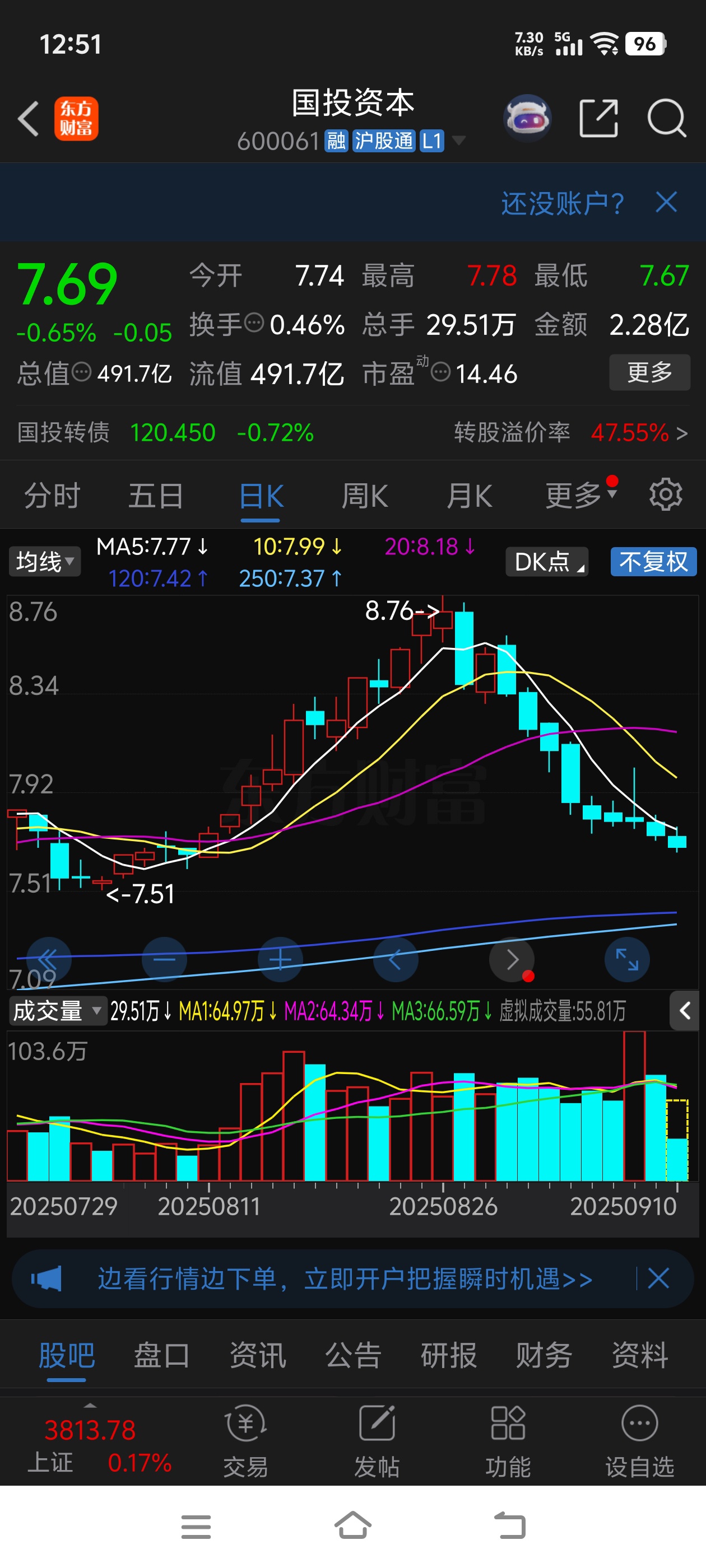Open the robot assistant avatar
The image size is (706, 1568).
pyautogui.click(x=527, y=118)
